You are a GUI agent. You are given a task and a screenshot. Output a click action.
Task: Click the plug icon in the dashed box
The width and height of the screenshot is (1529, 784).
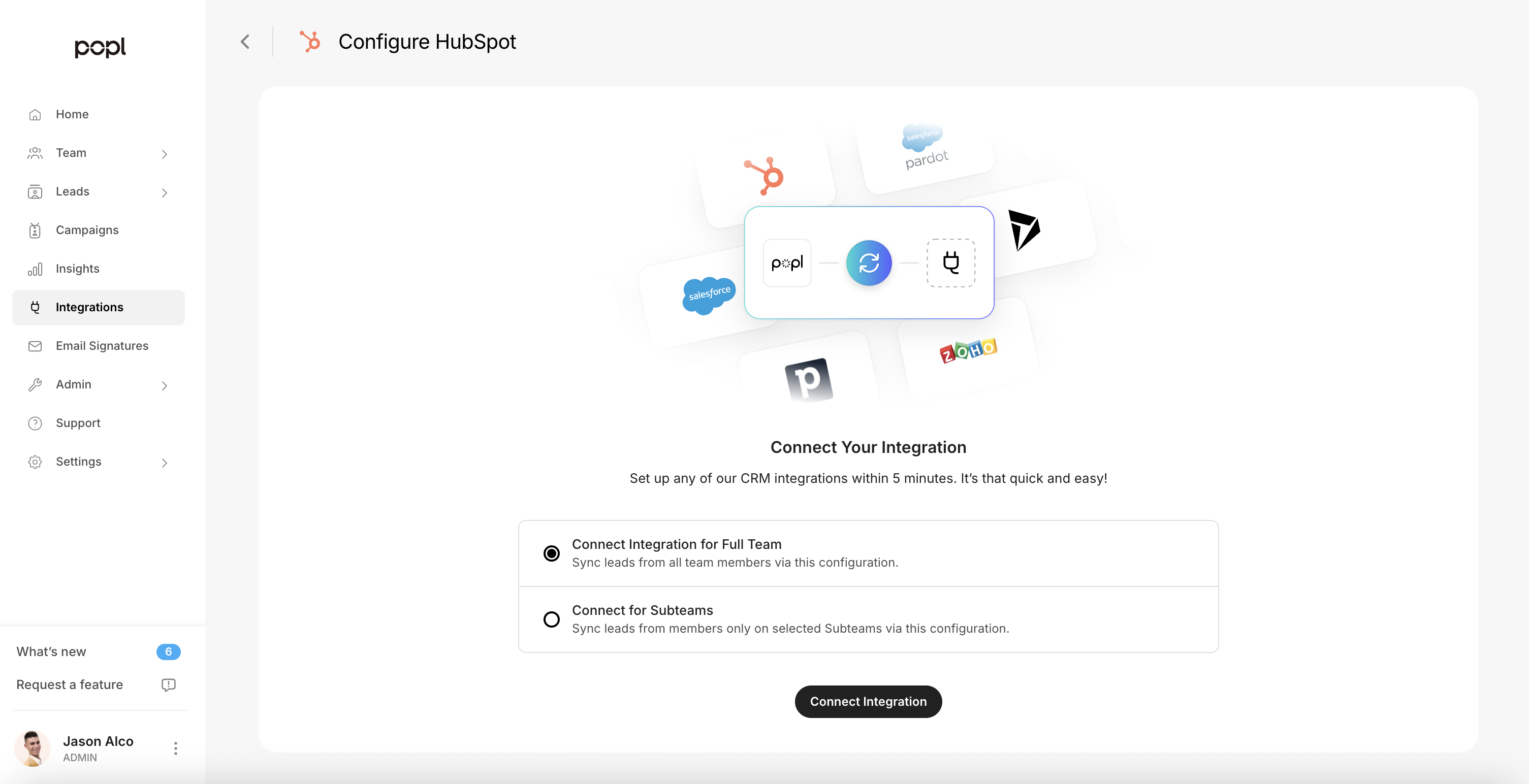pyautogui.click(x=950, y=263)
